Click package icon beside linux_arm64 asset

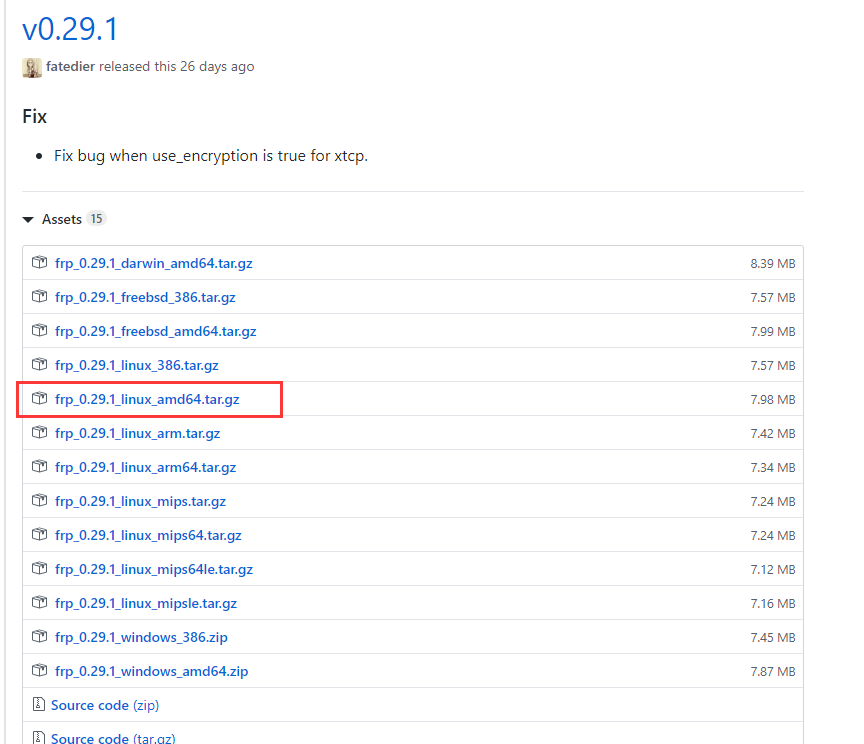40,466
